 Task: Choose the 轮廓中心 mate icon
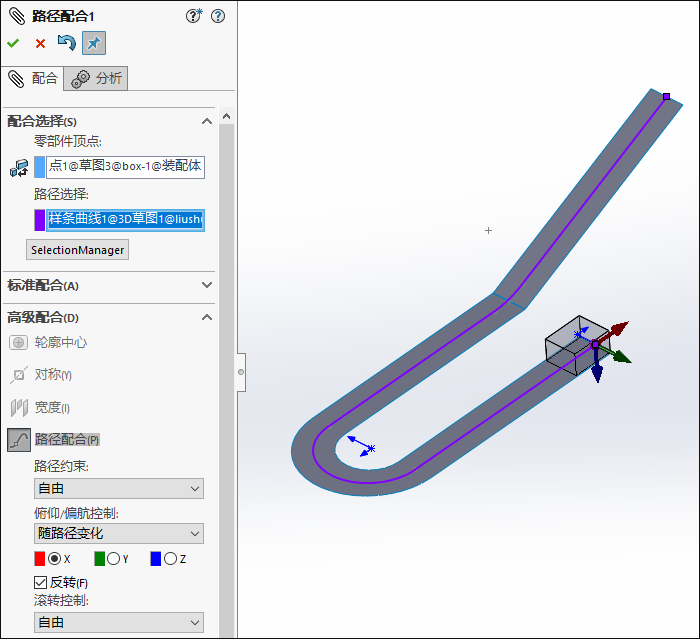[x=18, y=342]
